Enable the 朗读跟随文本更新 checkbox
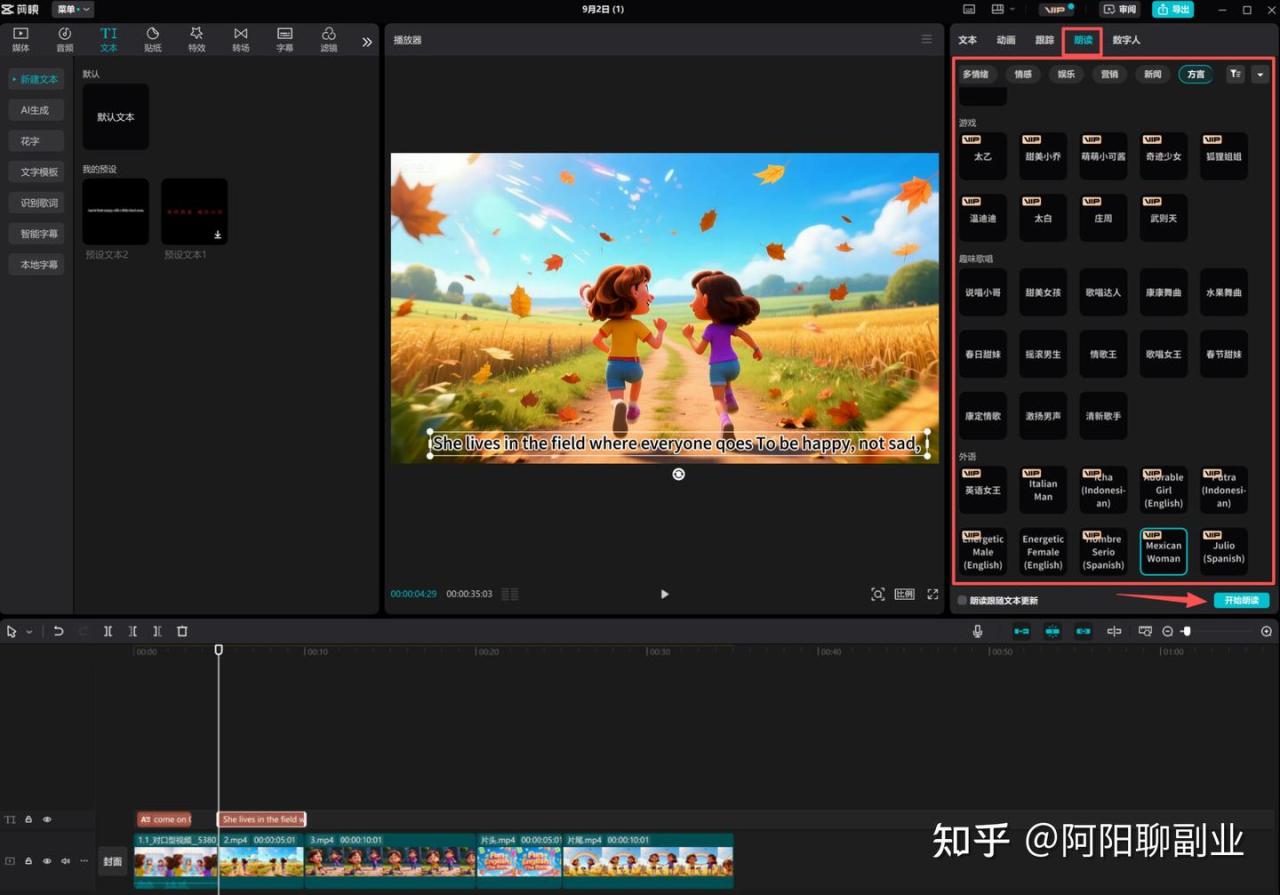Screen dimensions: 1280x895 (x=962, y=601)
